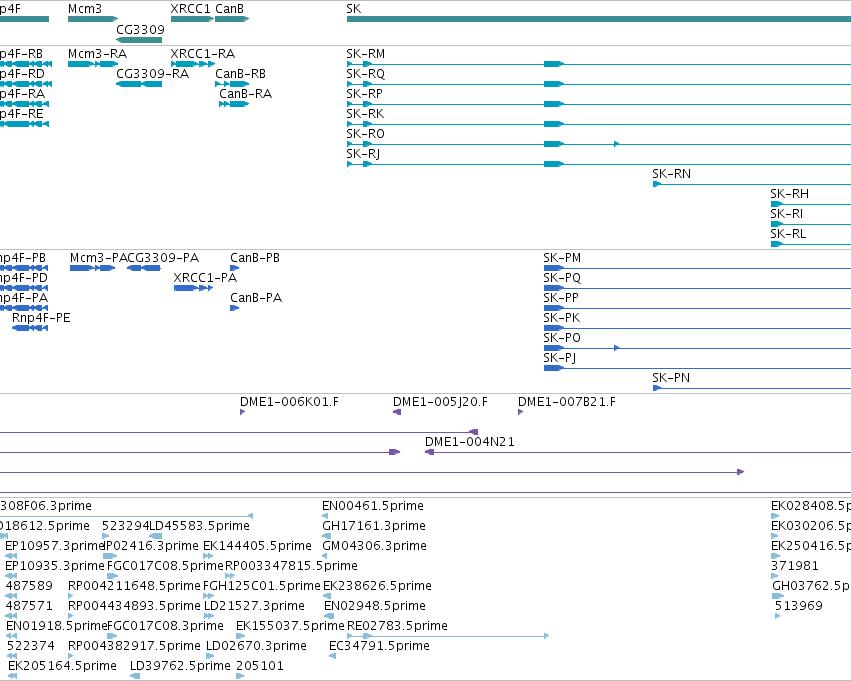Select BAC end DME1-005J20.F
This screenshot has width=851, height=681.
(440, 402)
